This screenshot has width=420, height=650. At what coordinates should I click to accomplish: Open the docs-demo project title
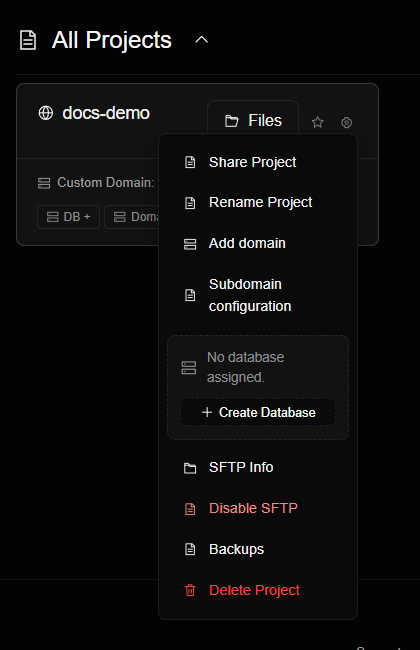(x=106, y=113)
